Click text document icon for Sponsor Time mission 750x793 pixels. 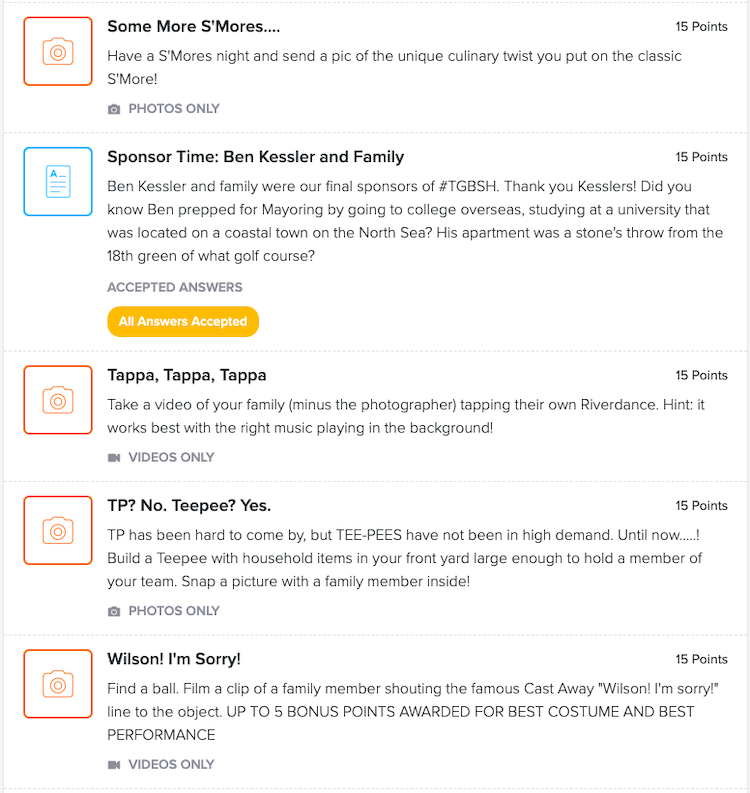point(58,182)
